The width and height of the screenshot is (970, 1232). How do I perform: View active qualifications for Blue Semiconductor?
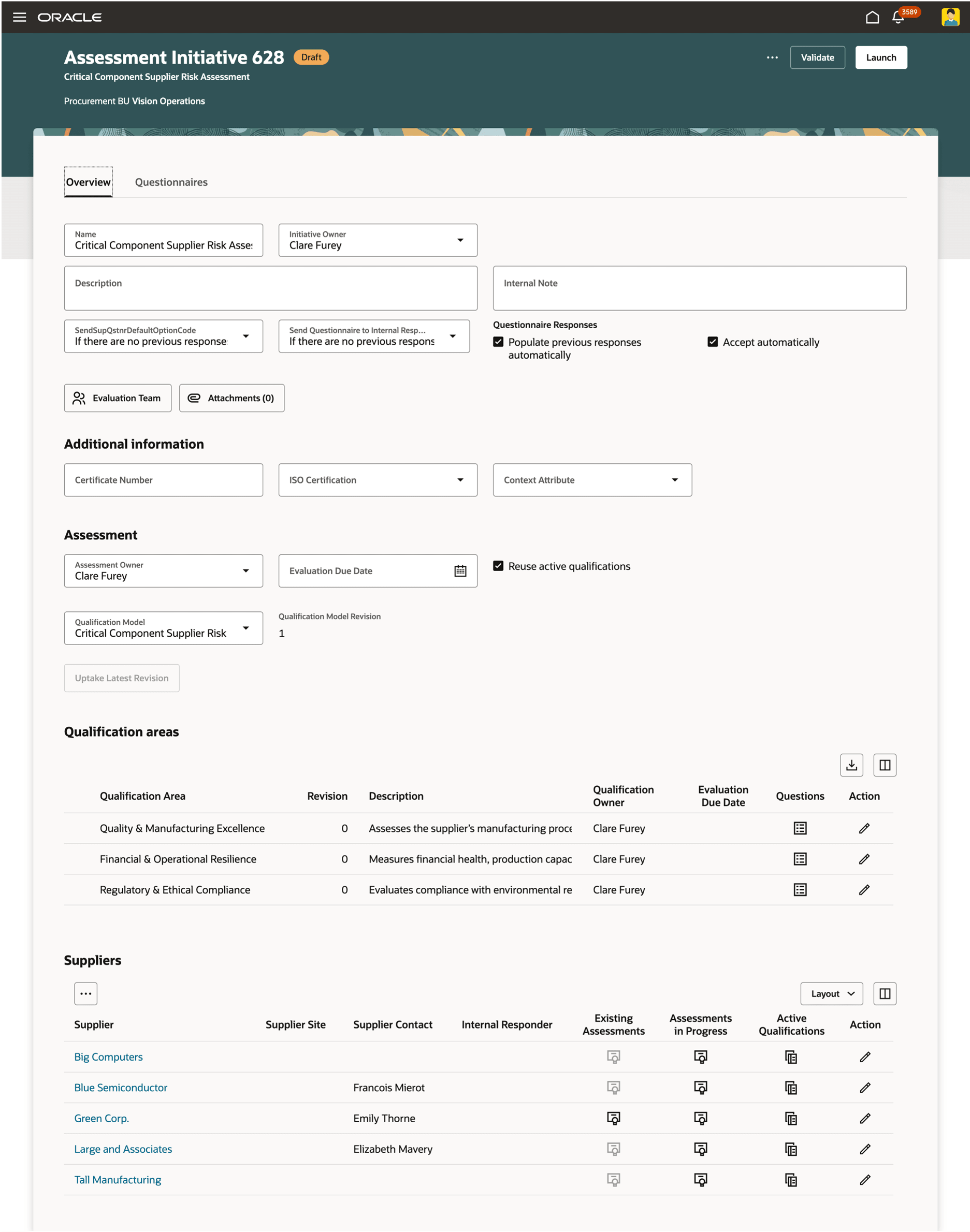click(x=791, y=1087)
